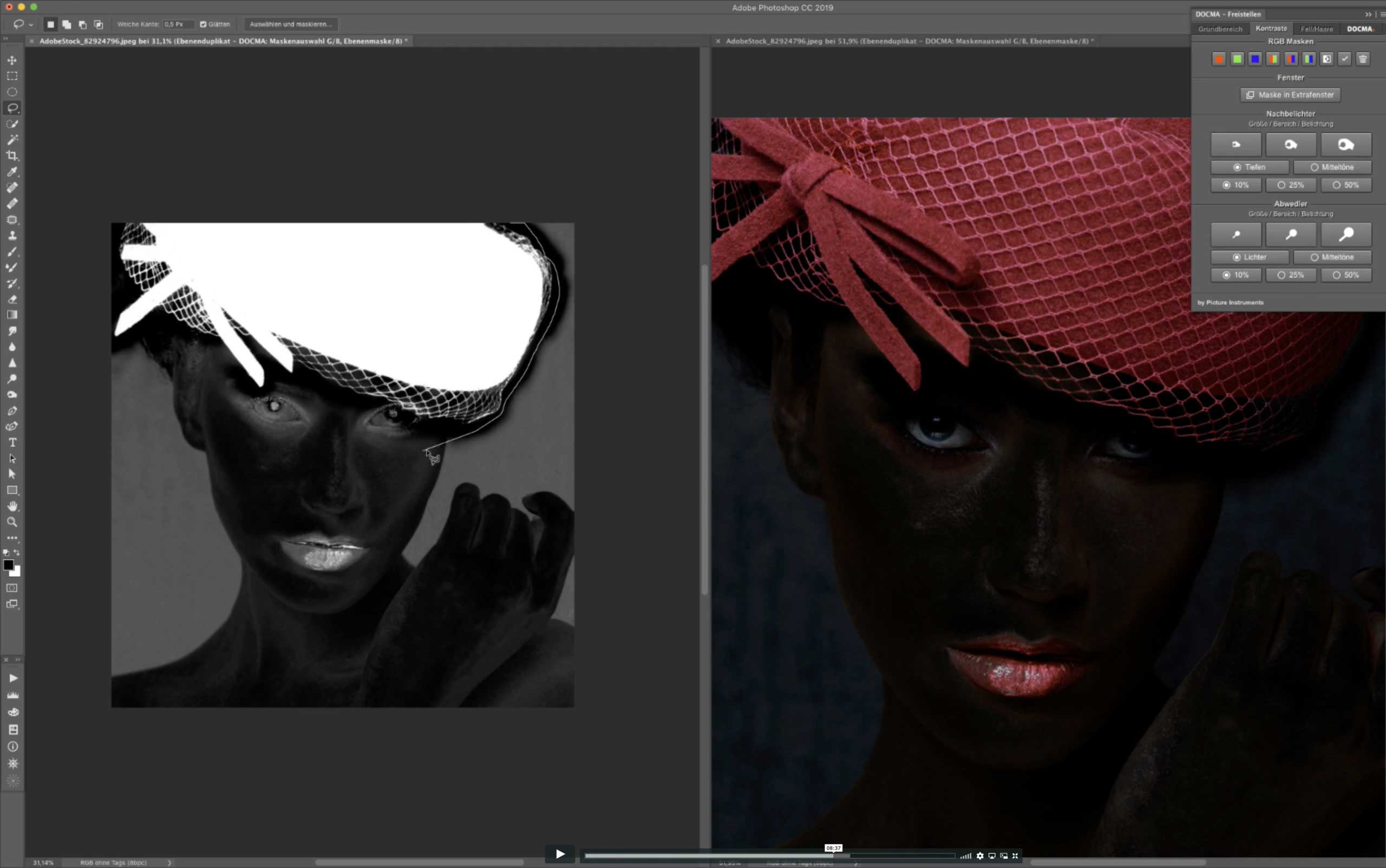Click Auswählen und maskieren button
The width and height of the screenshot is (1386, 868).
coord(290,25)
